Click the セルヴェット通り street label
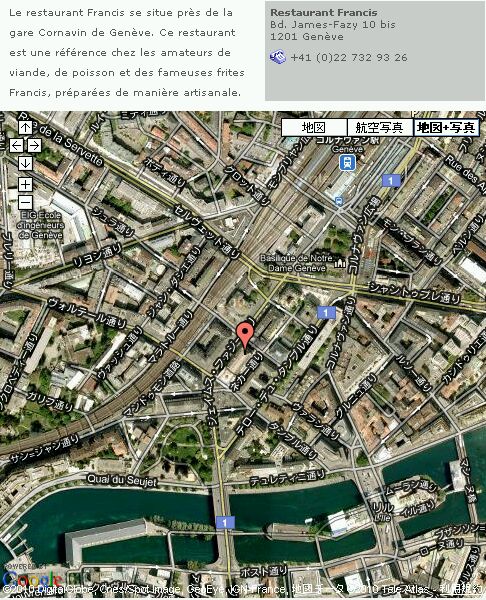 click(207, 231)
